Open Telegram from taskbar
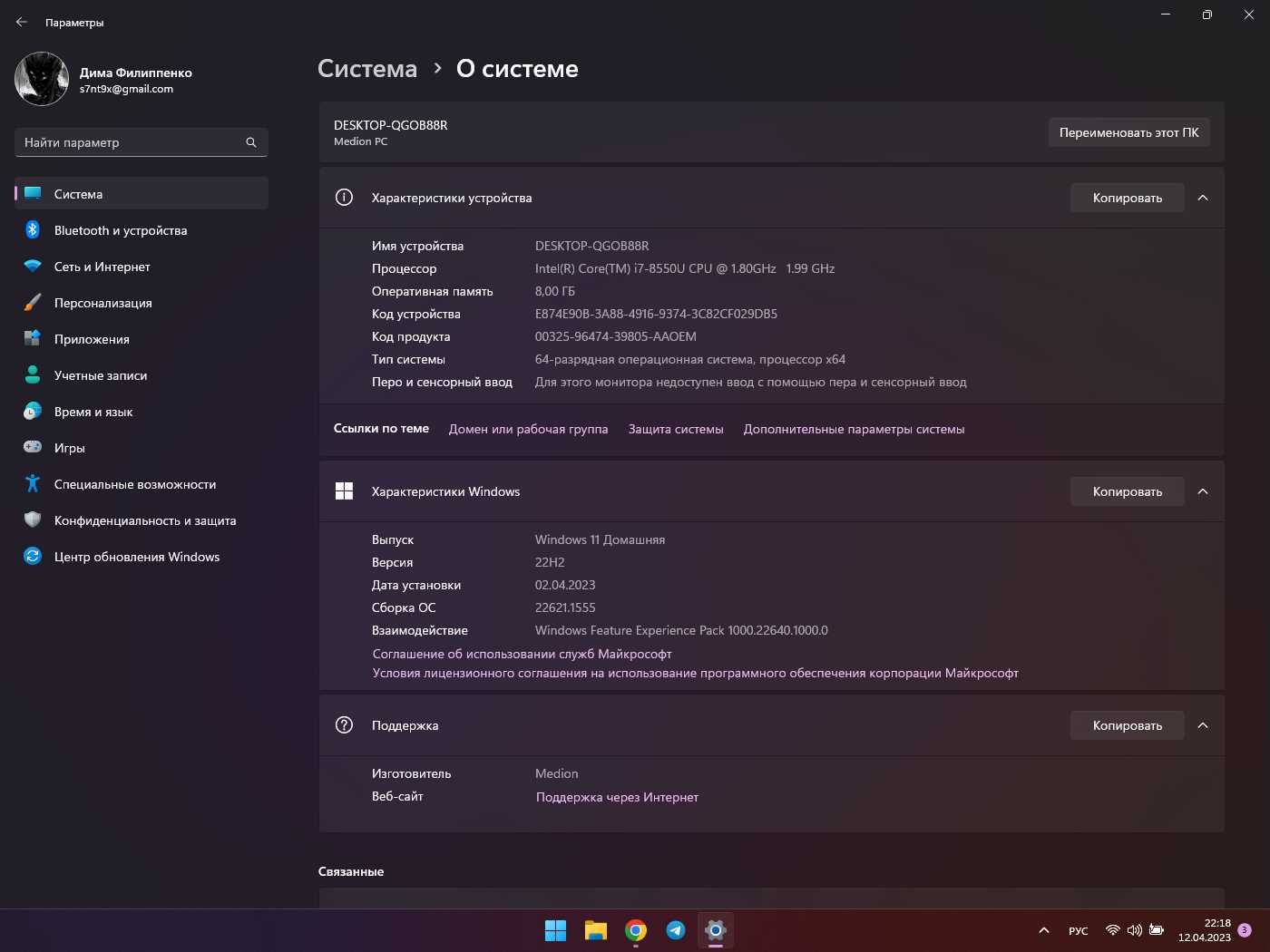Viewport: 1270px width, 952px height. pos(676,930)
